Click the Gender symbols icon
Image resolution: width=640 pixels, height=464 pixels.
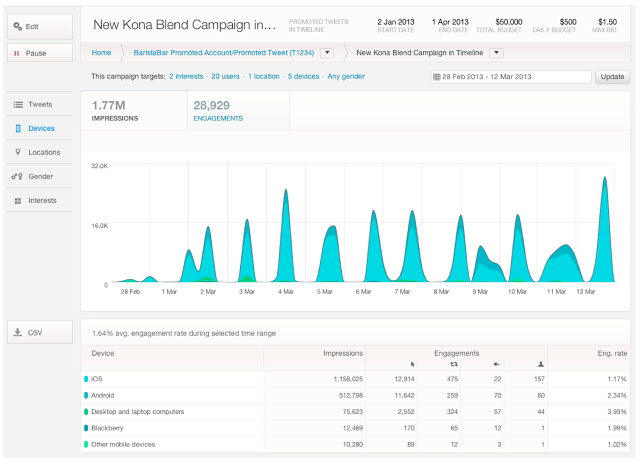18,177
